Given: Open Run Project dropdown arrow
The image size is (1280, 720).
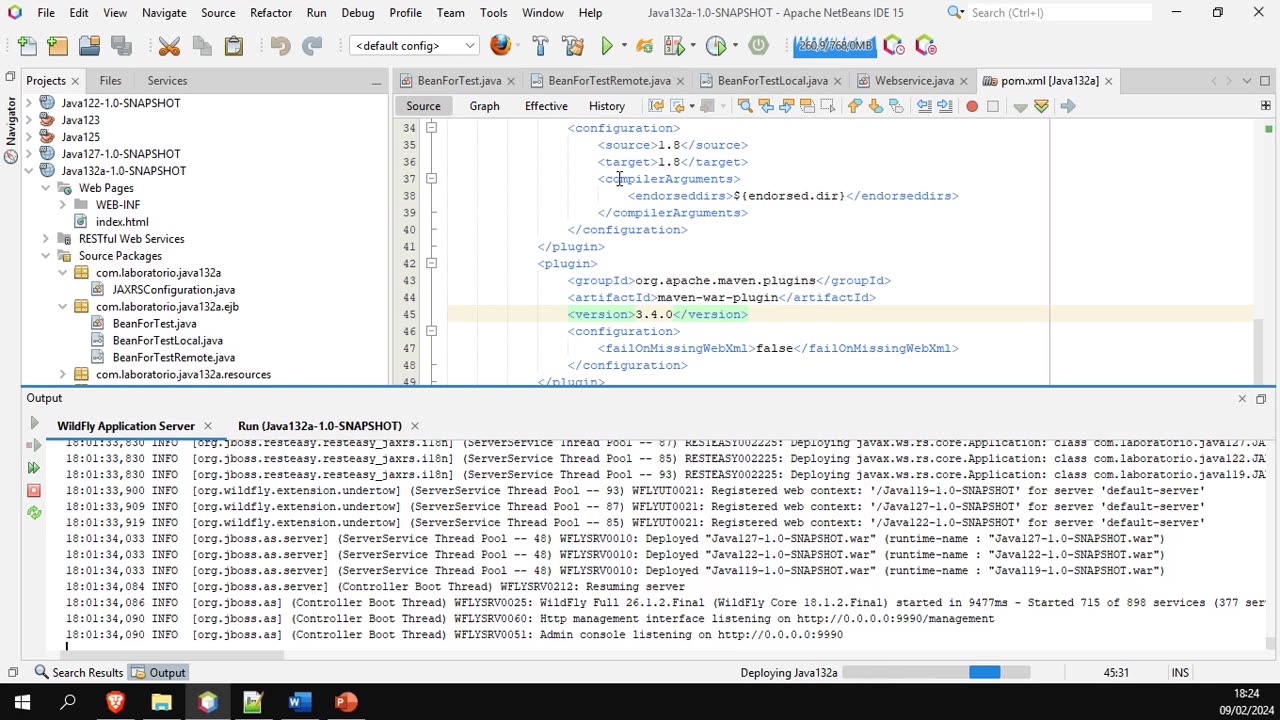Looking at the screenshot, I should click(x=623, y=46).
